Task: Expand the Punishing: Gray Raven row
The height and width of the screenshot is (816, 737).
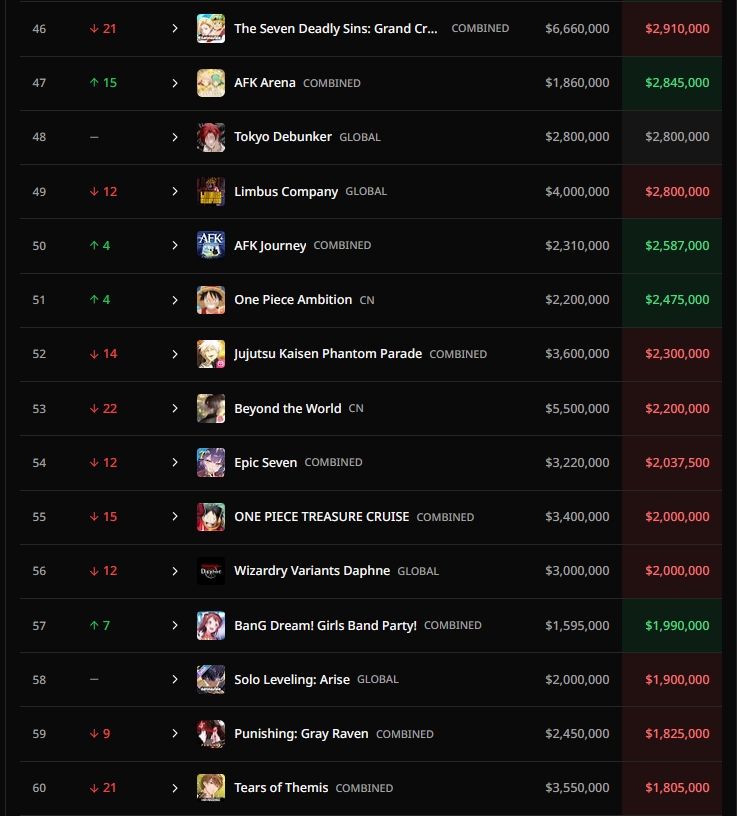Action: tap(175, 734)
